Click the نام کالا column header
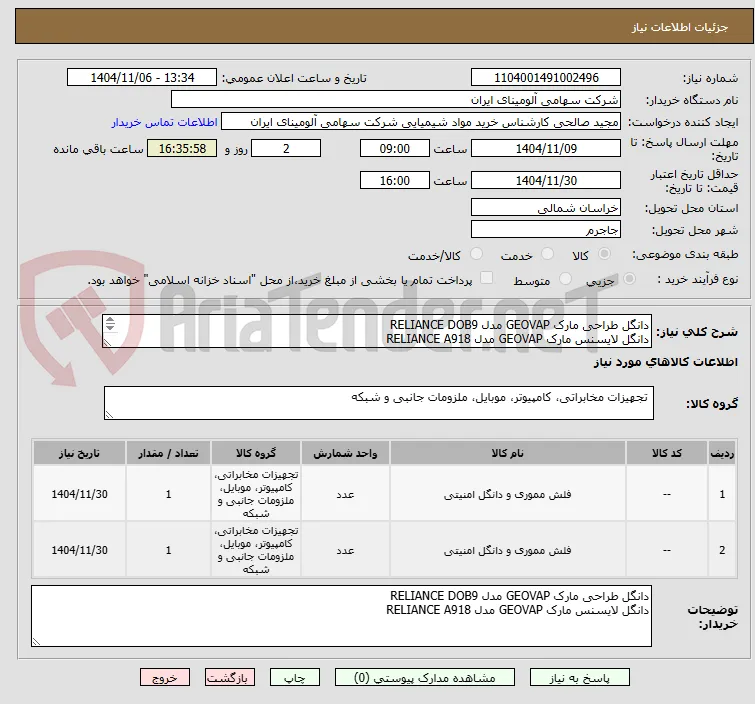755x704 pixels. (x=508, y=453)
